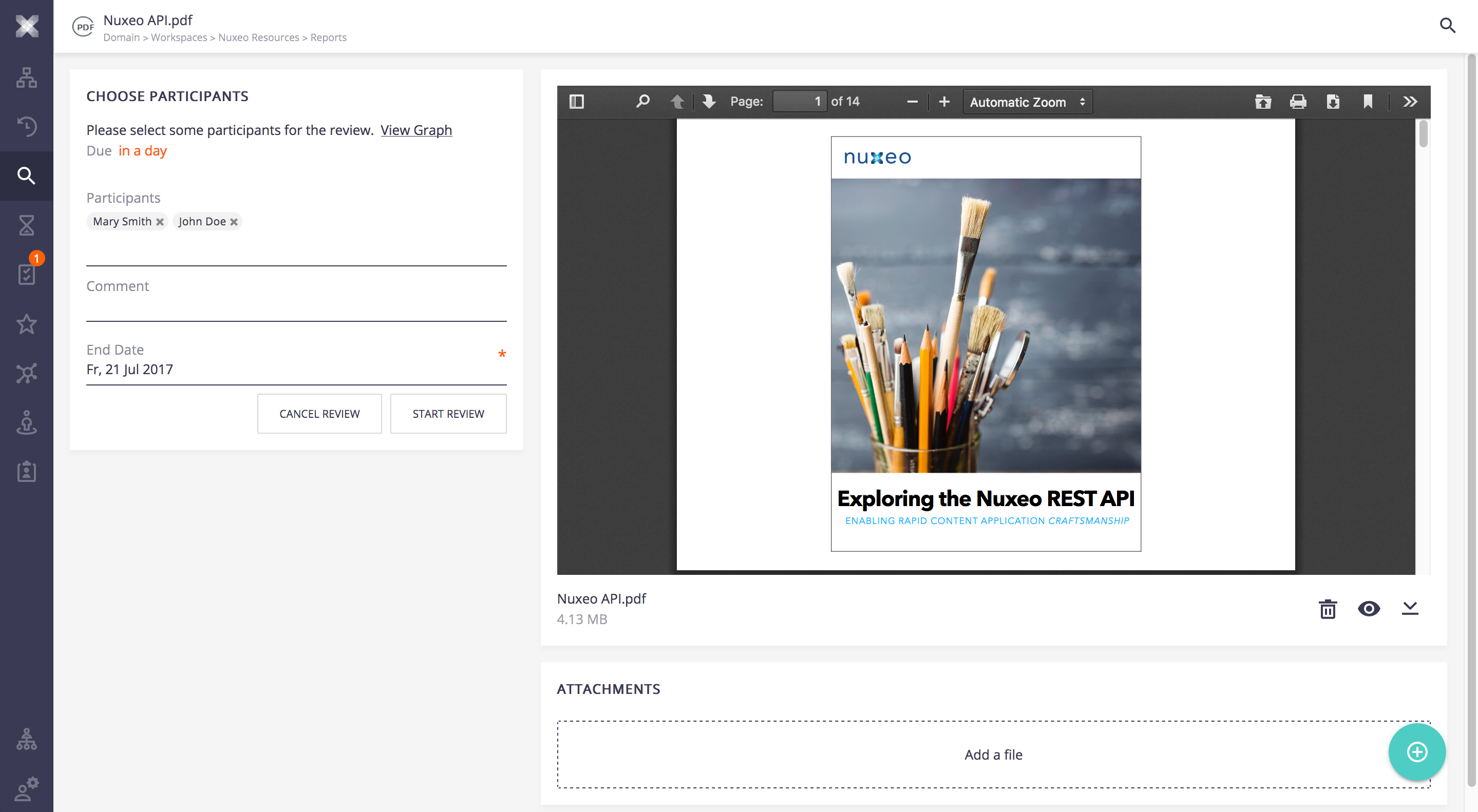Zoom in the PDF

(944, 102)
